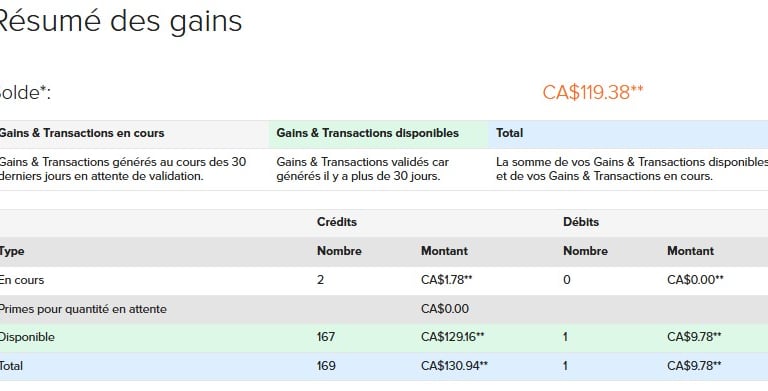
Task: Click the CA$1.78 en cours credit amount
Action: click(446, 280)
